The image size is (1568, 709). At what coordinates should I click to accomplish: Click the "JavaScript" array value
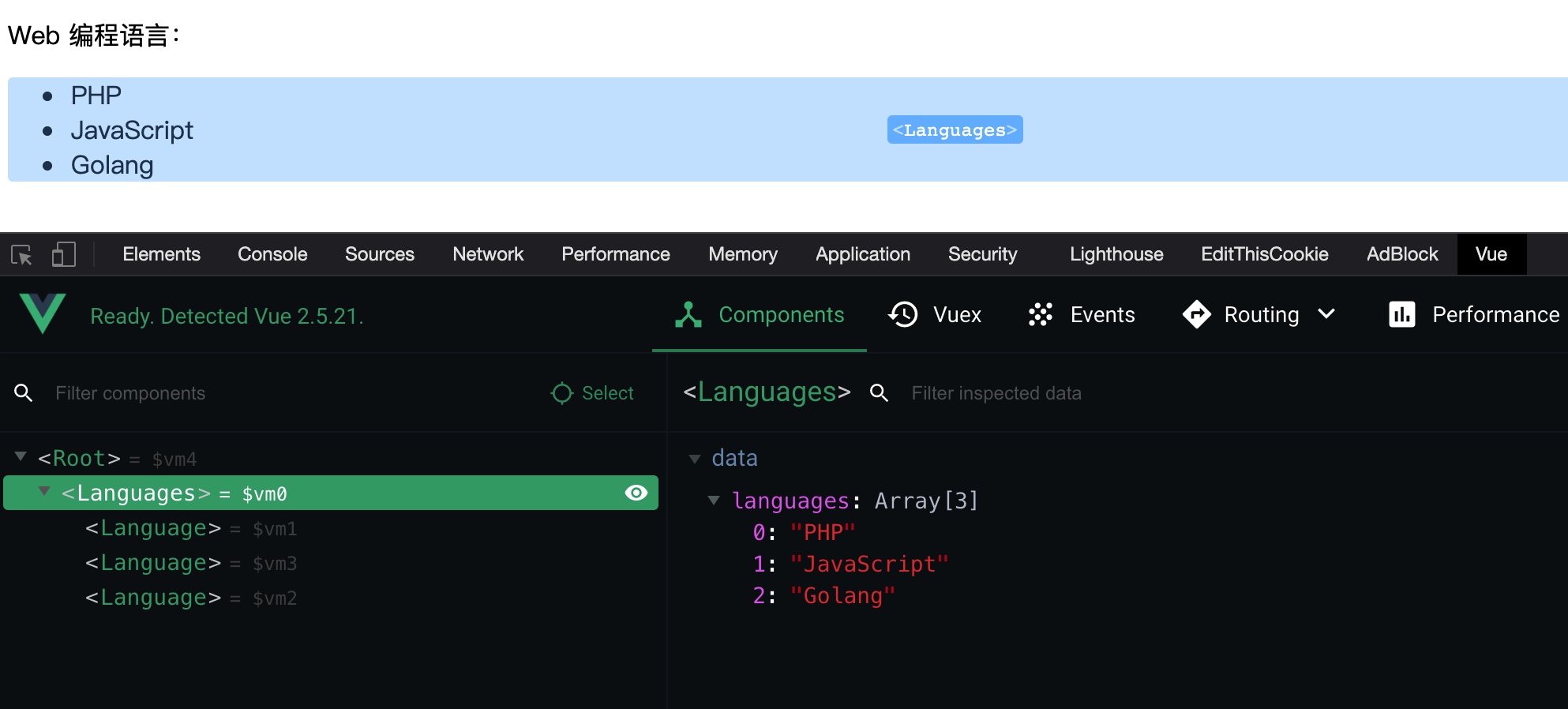point(869,564)
